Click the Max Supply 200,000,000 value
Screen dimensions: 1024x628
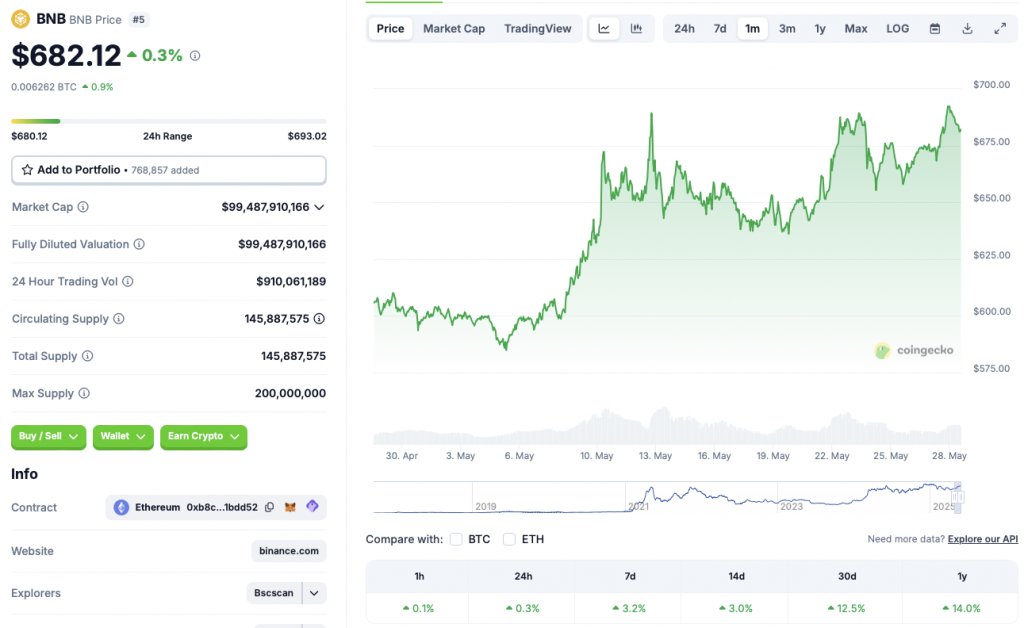point(290,393)
